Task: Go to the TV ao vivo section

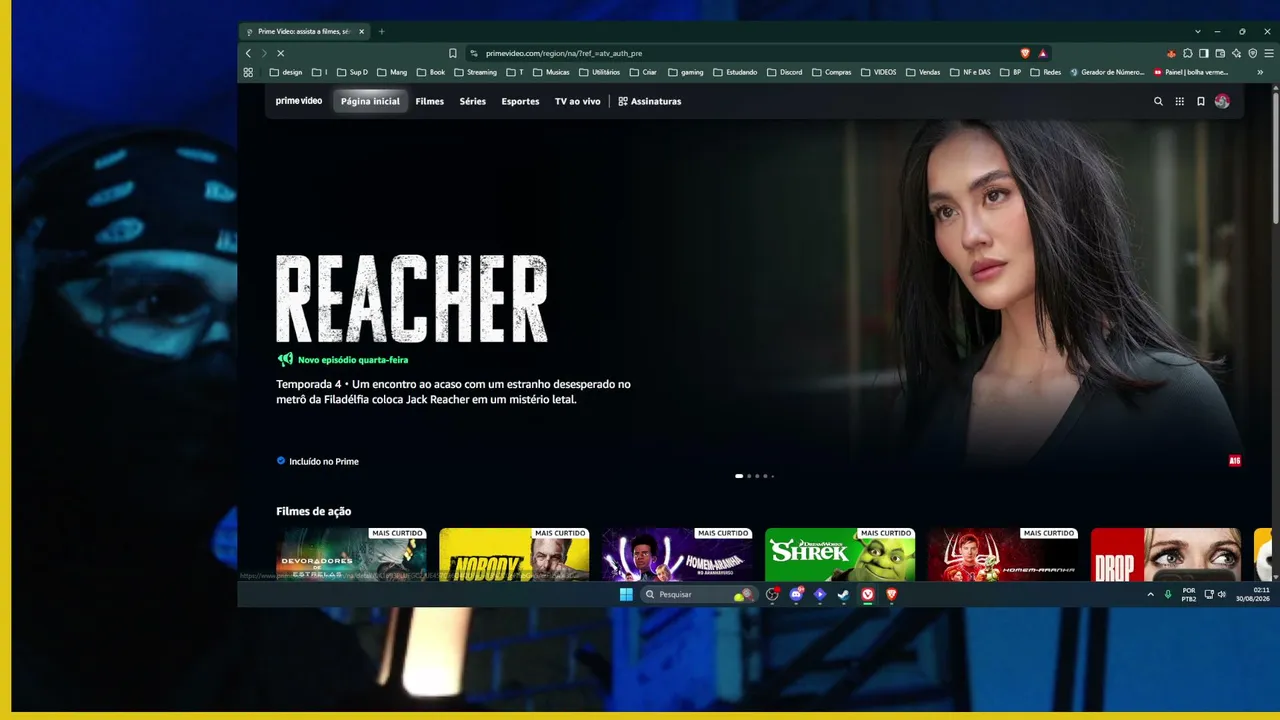Action: [x=578, y=101]
